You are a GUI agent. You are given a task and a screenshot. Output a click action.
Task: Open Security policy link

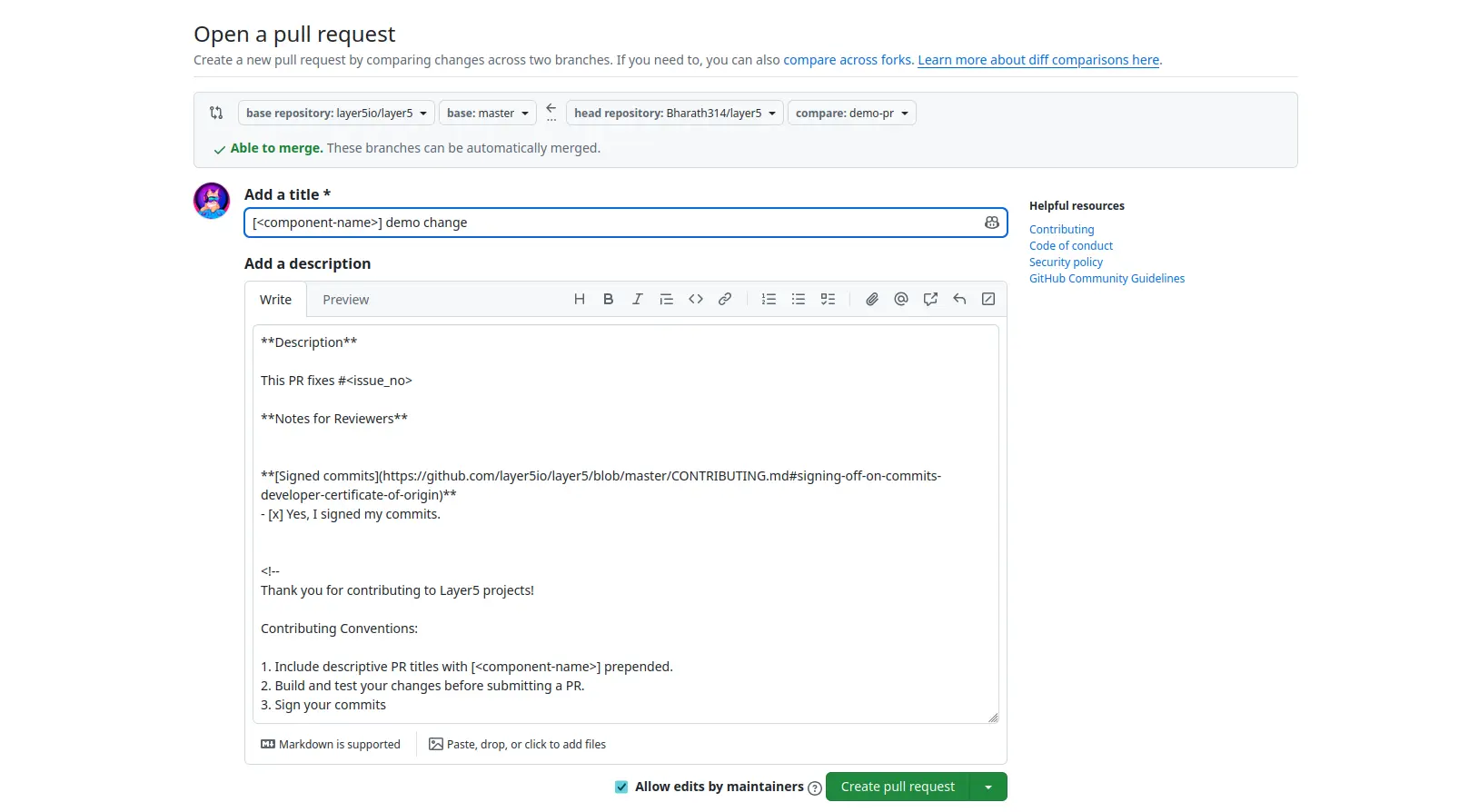click(x=1066, y=262)
